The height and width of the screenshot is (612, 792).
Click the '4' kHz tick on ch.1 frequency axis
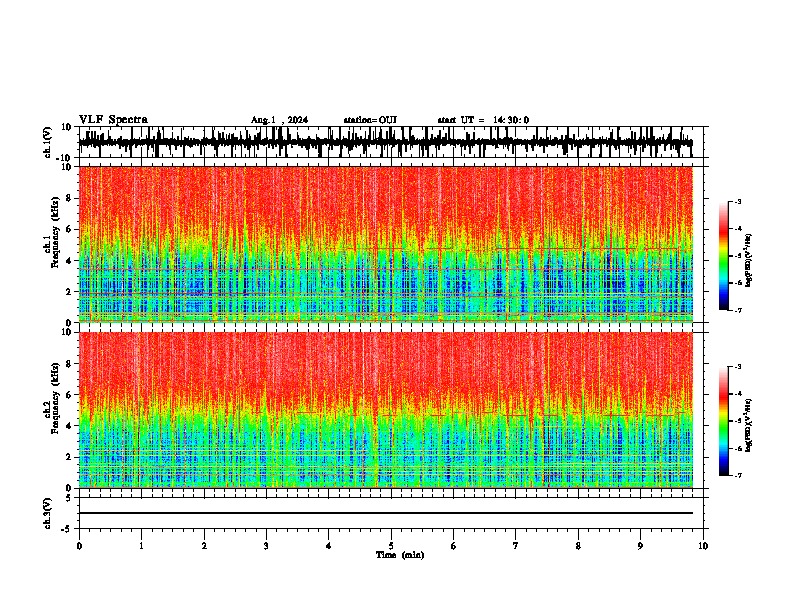click(x=70, y=261)
